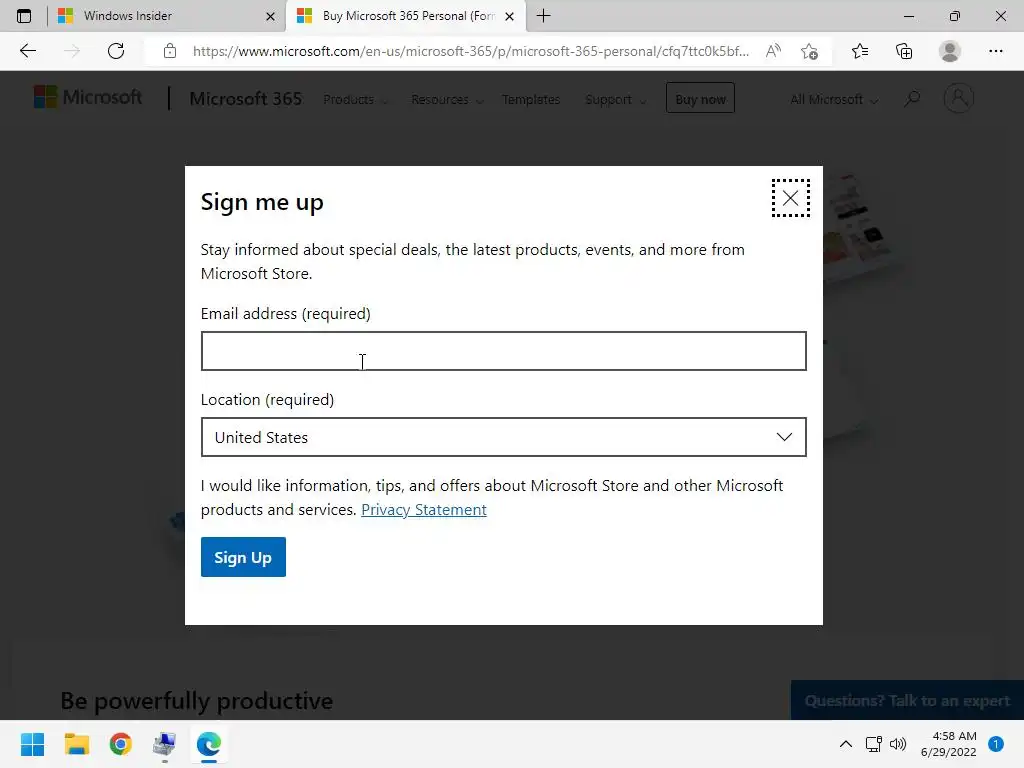The height and width of the screenshot is (768, 1024).
Task: Open the volume tray icon
Action: click(x=898, y=744)
